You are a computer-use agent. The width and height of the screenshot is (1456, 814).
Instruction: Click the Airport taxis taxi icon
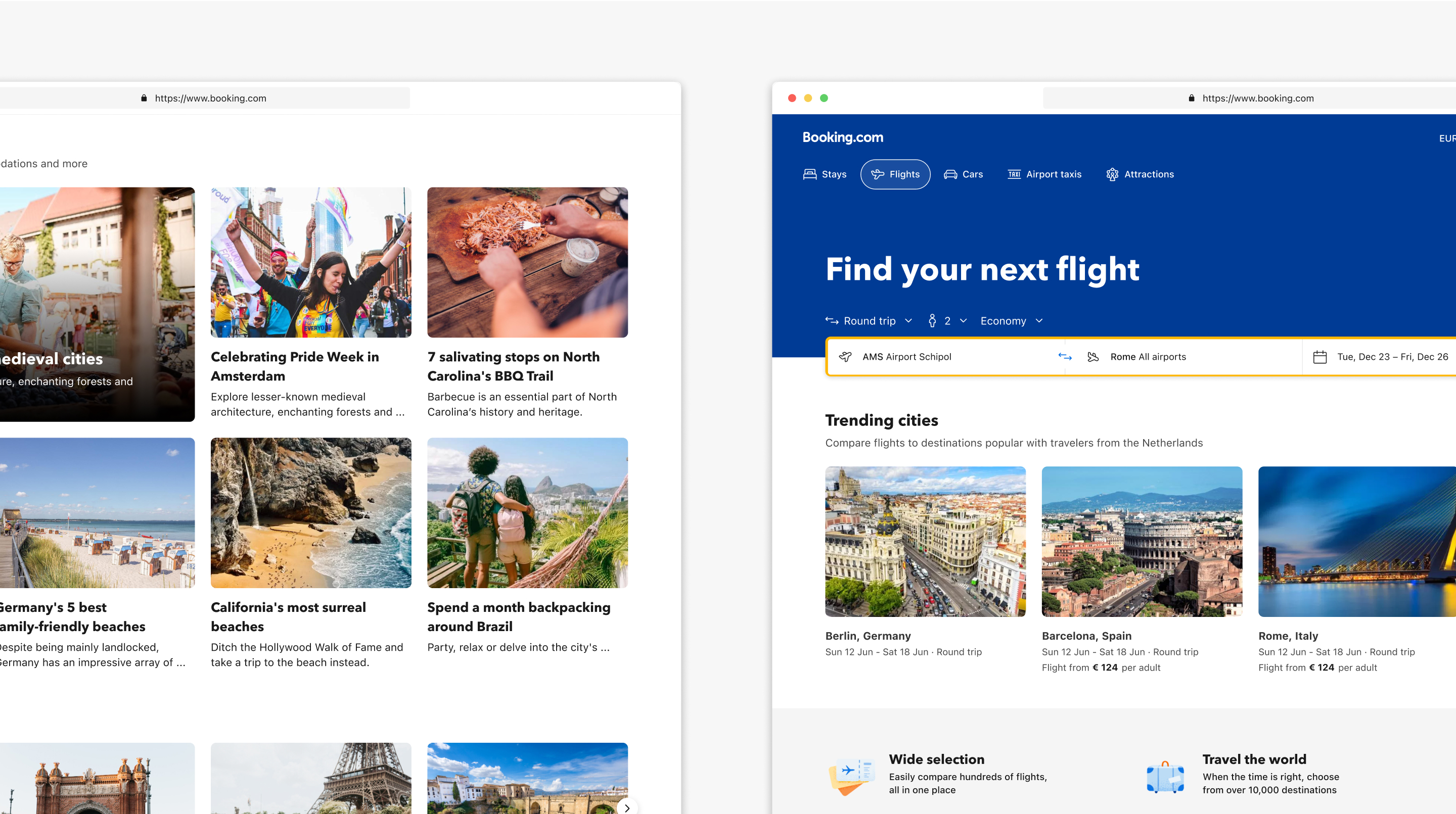tap(1015, 174)
